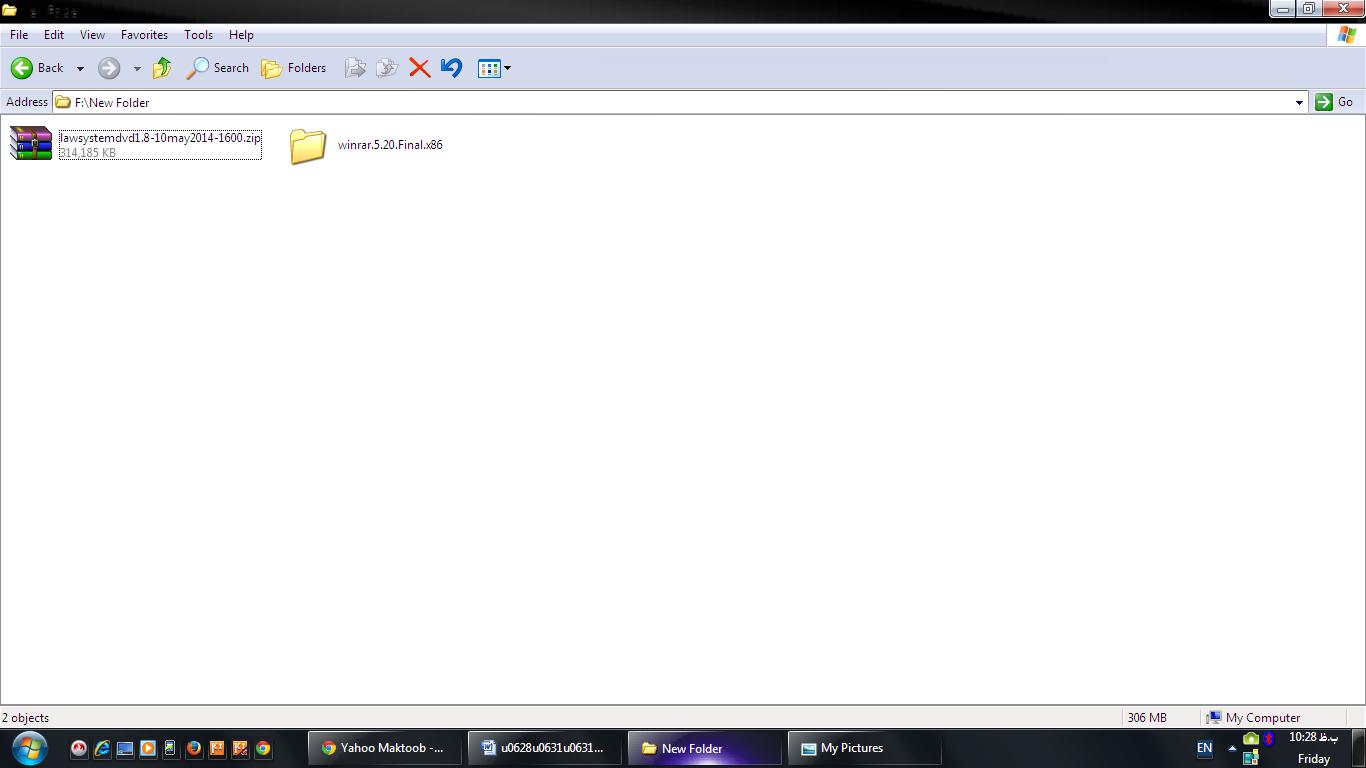Open the Favorites menu

pos(144,34)
